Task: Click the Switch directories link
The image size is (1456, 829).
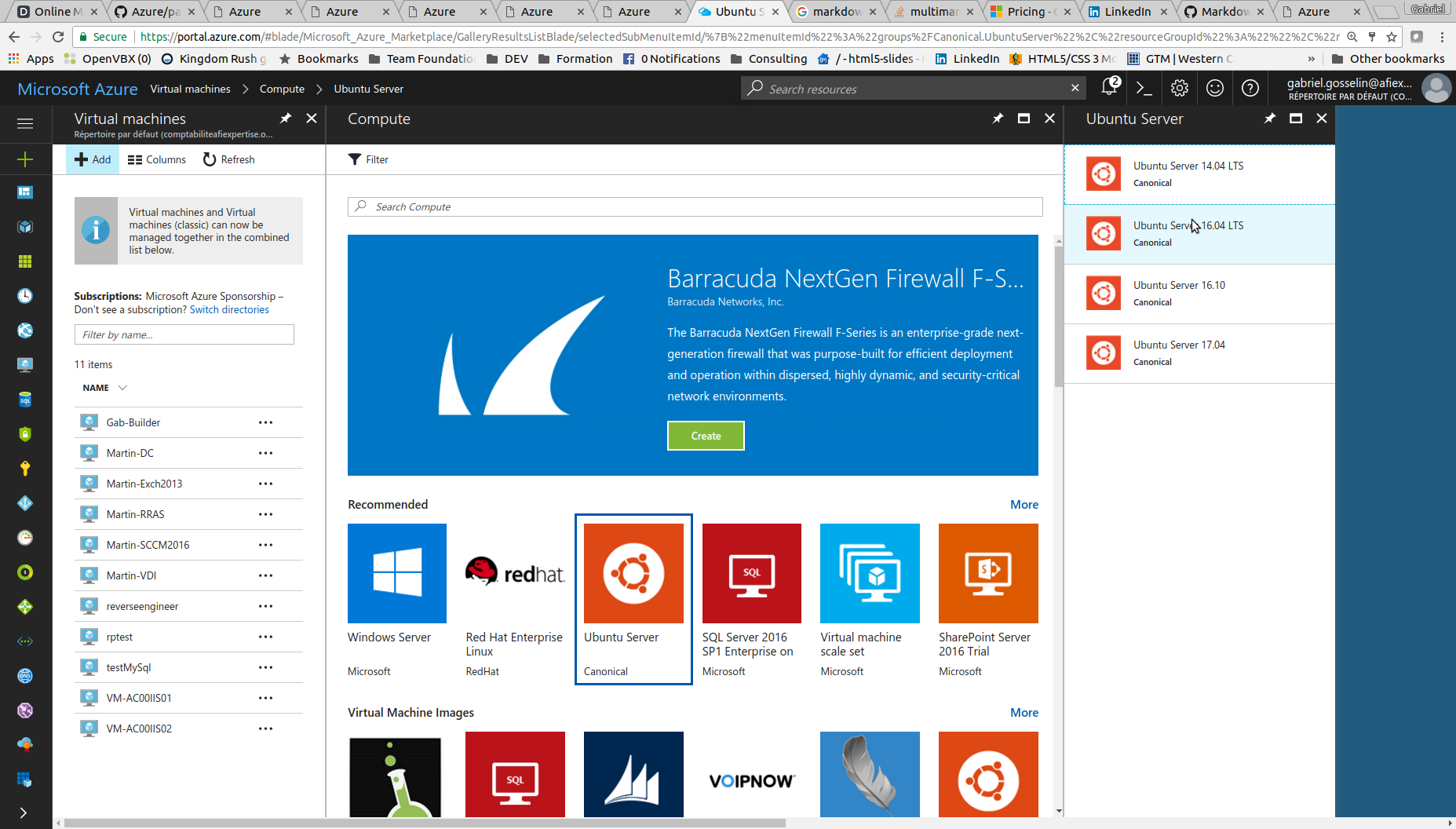Action: click(229, 309)
